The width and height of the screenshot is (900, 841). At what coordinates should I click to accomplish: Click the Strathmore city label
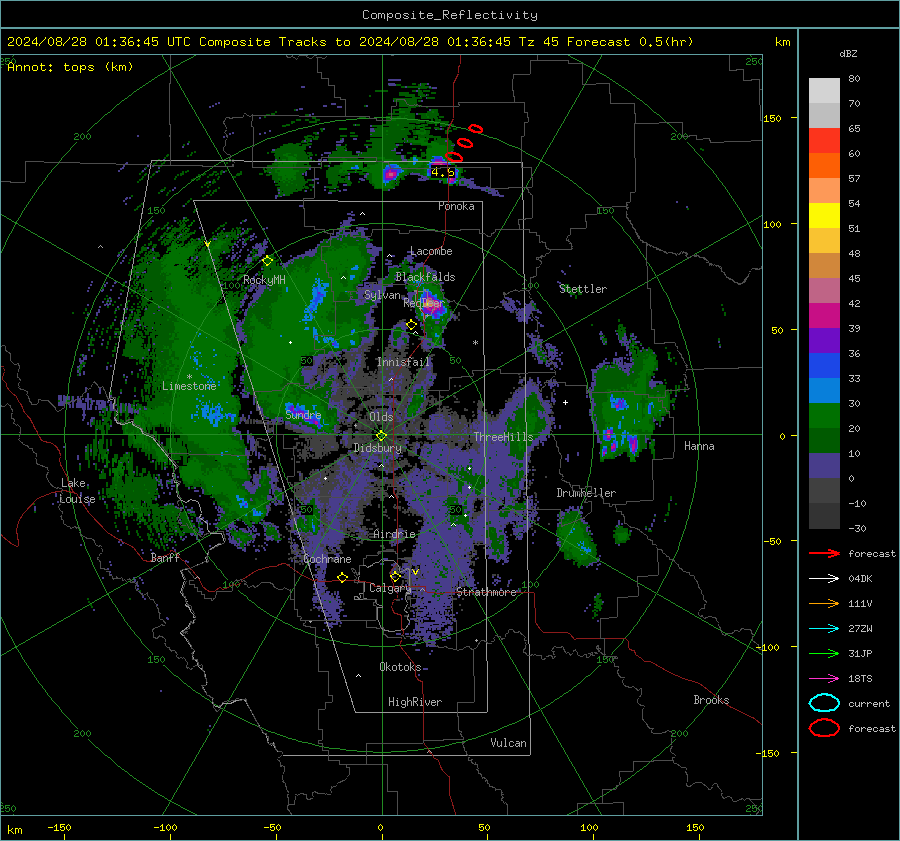[486, 592]
